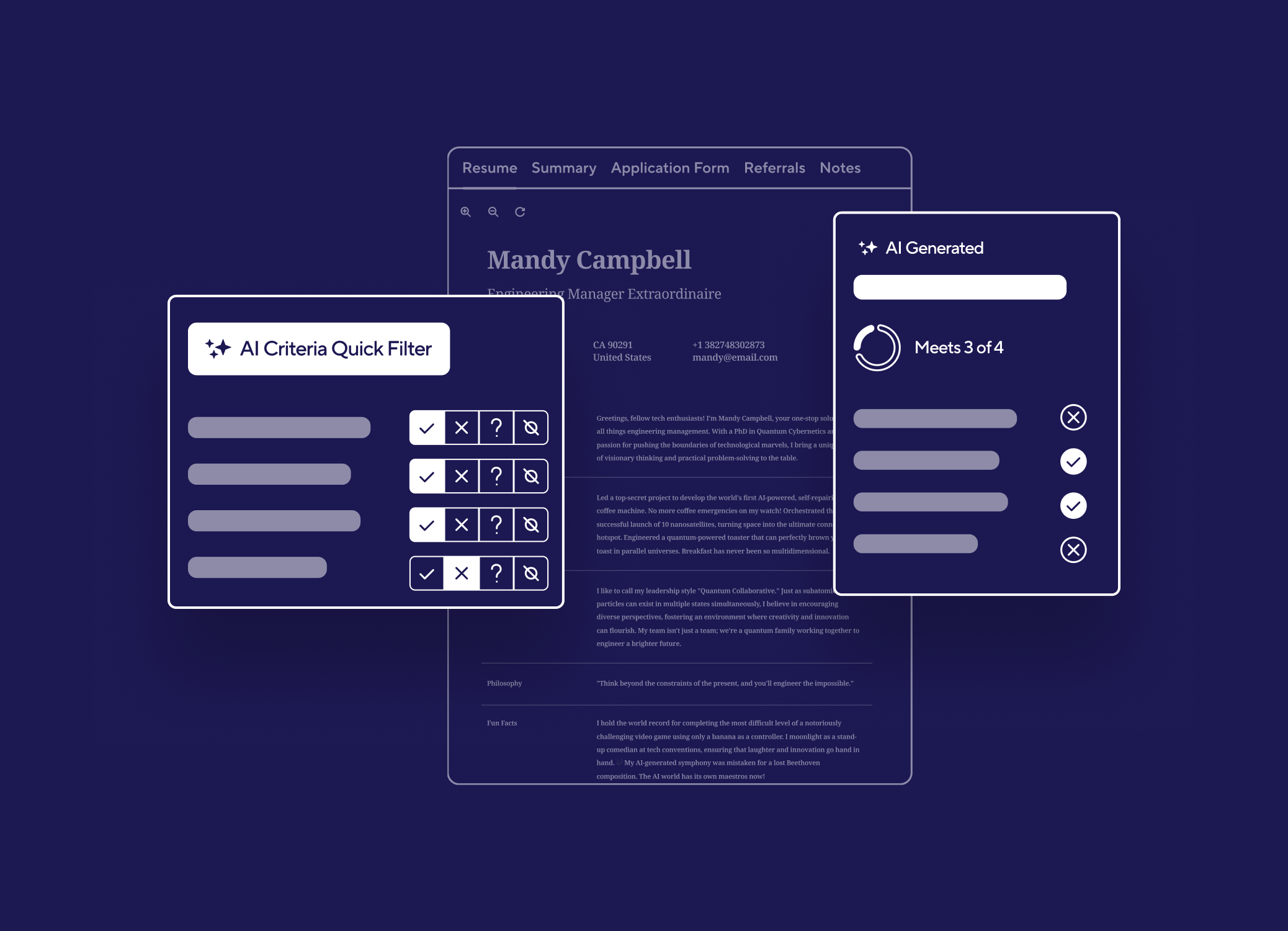
Task: Open the Resume tab
Action: click(x=490, y=167)
